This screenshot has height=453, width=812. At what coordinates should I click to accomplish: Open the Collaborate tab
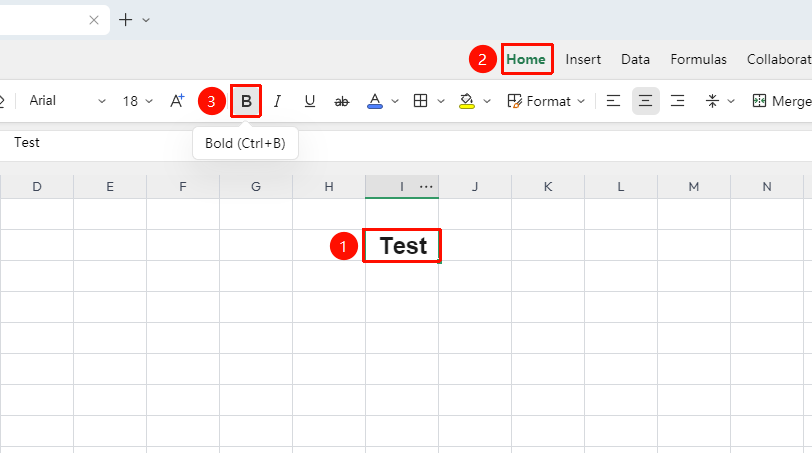[x=779, y=59]
